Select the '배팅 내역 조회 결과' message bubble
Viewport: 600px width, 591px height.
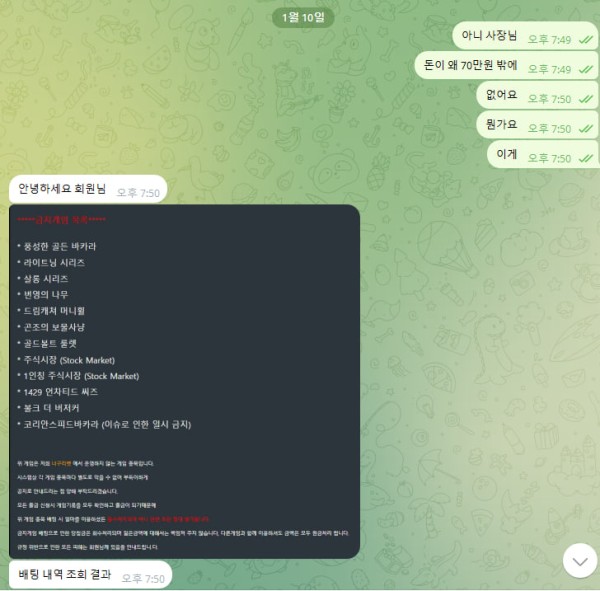pyautogui.click(x=90, y=575)
